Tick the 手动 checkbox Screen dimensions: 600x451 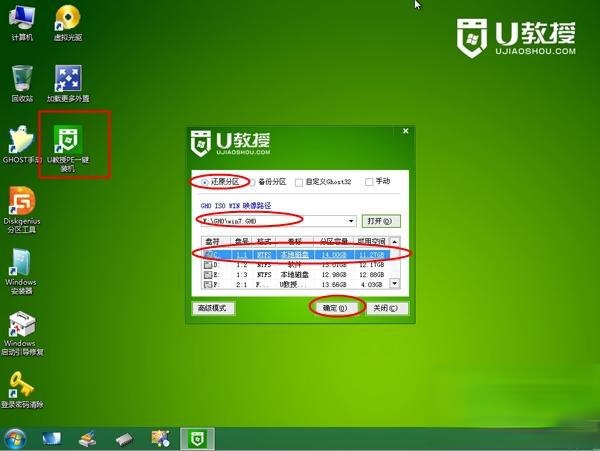[x=369, y=182]
